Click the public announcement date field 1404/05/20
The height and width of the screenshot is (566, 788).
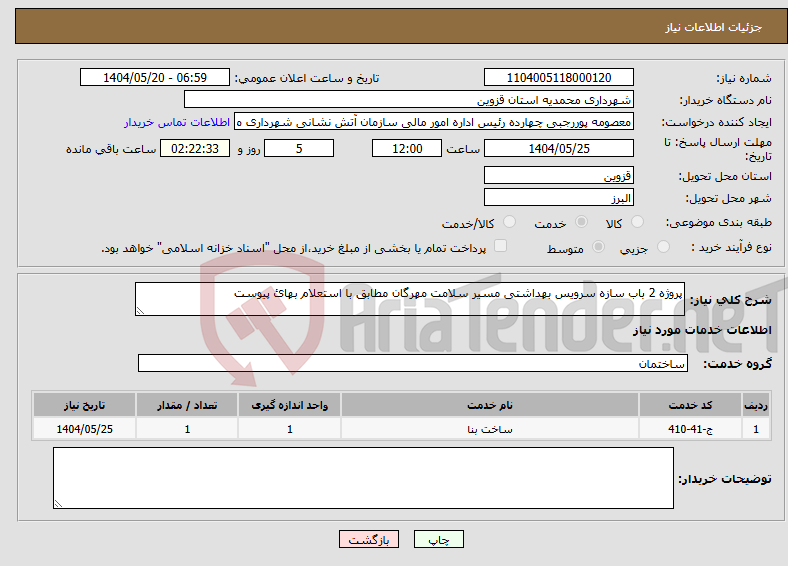click(x=155, y=77)
